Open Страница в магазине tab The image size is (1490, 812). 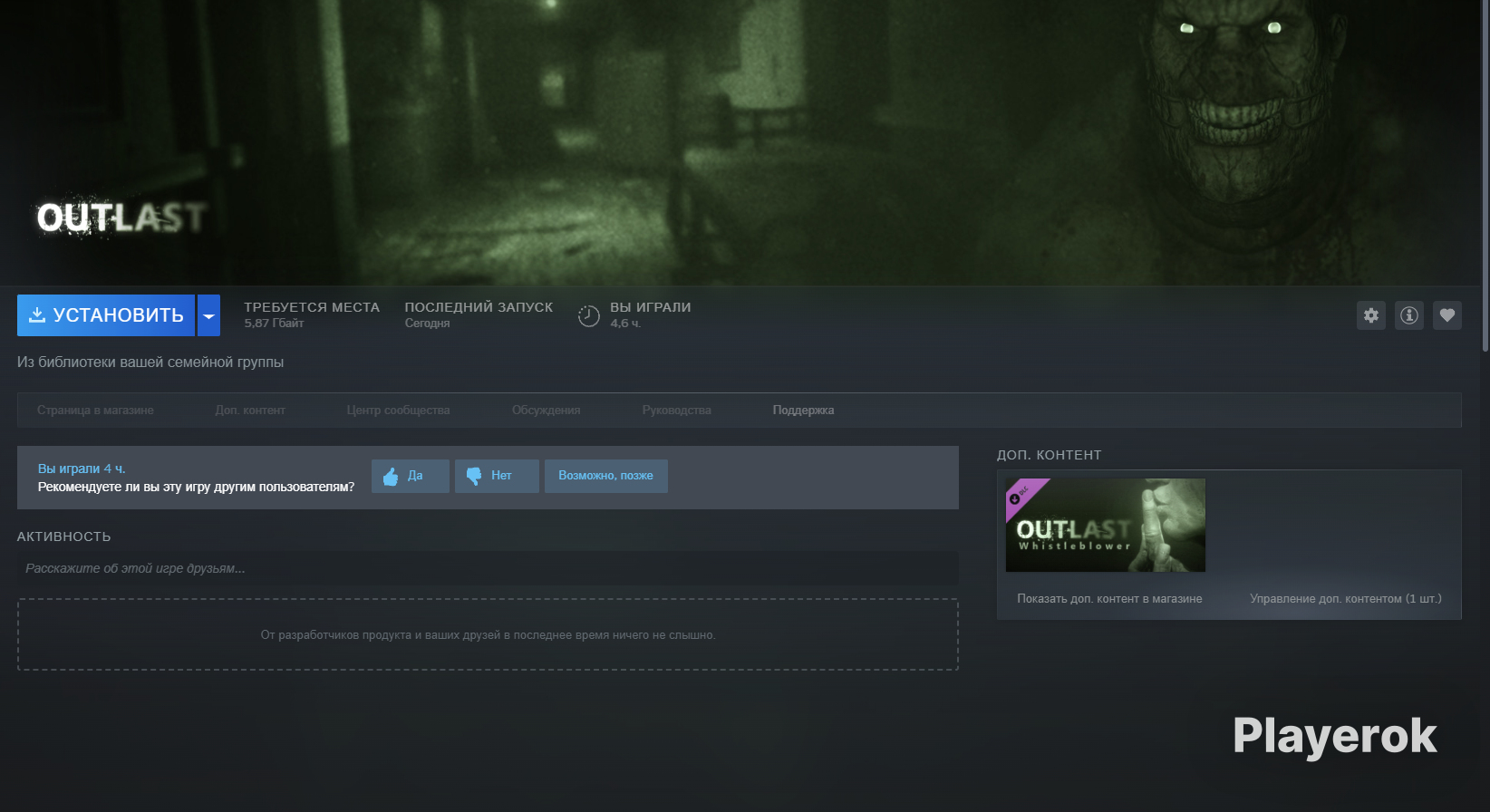[x=95, y=411]
